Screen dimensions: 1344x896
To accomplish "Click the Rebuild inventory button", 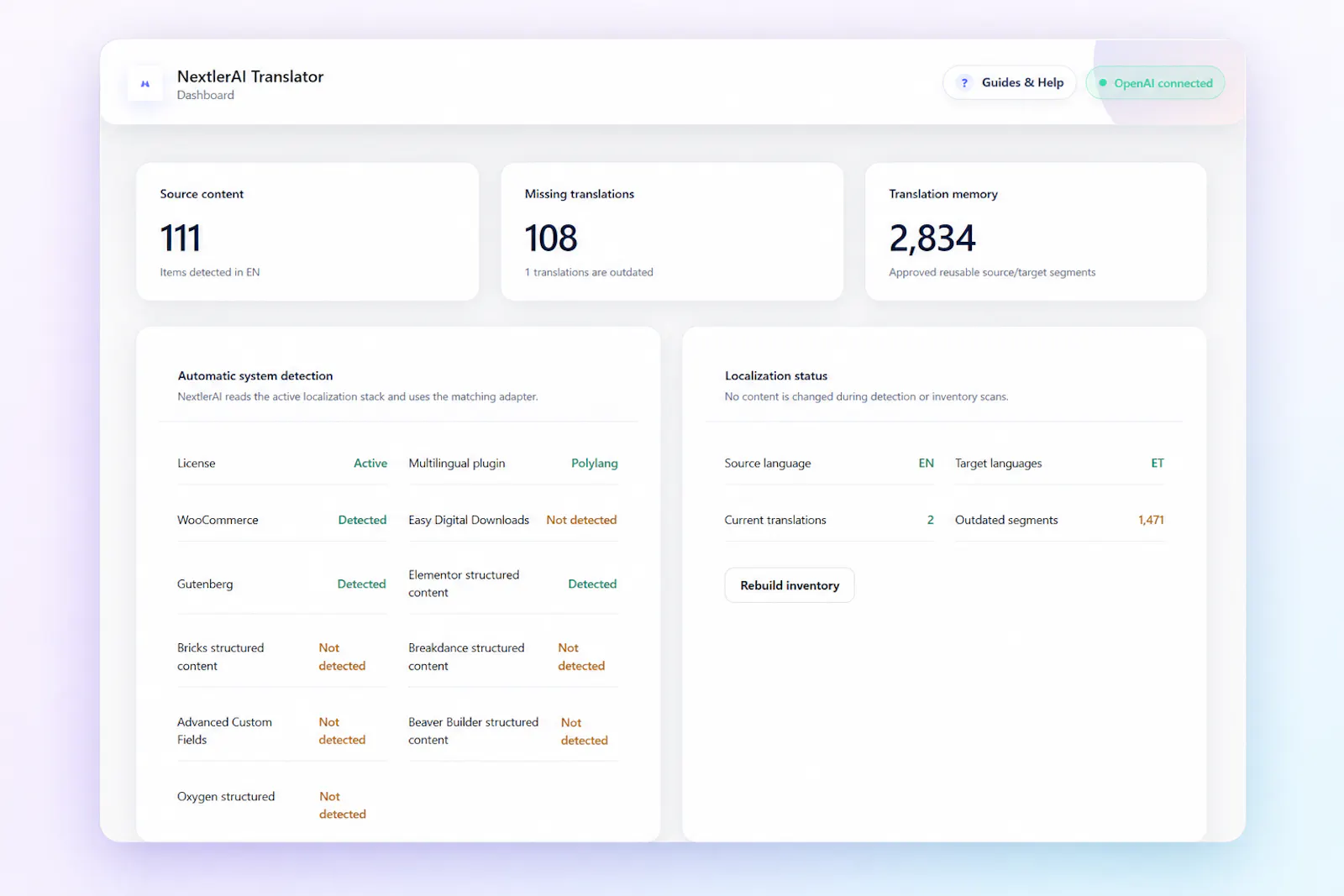I will coord(790,585).
